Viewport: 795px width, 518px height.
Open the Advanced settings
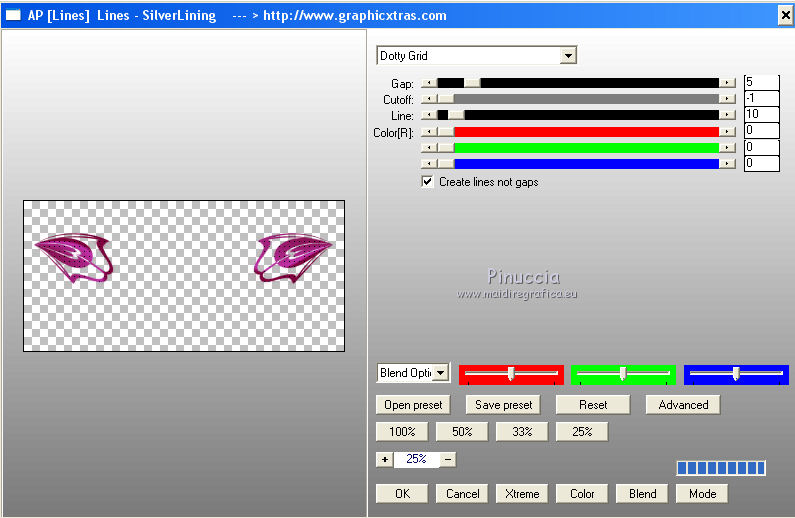tap(683, 405)
